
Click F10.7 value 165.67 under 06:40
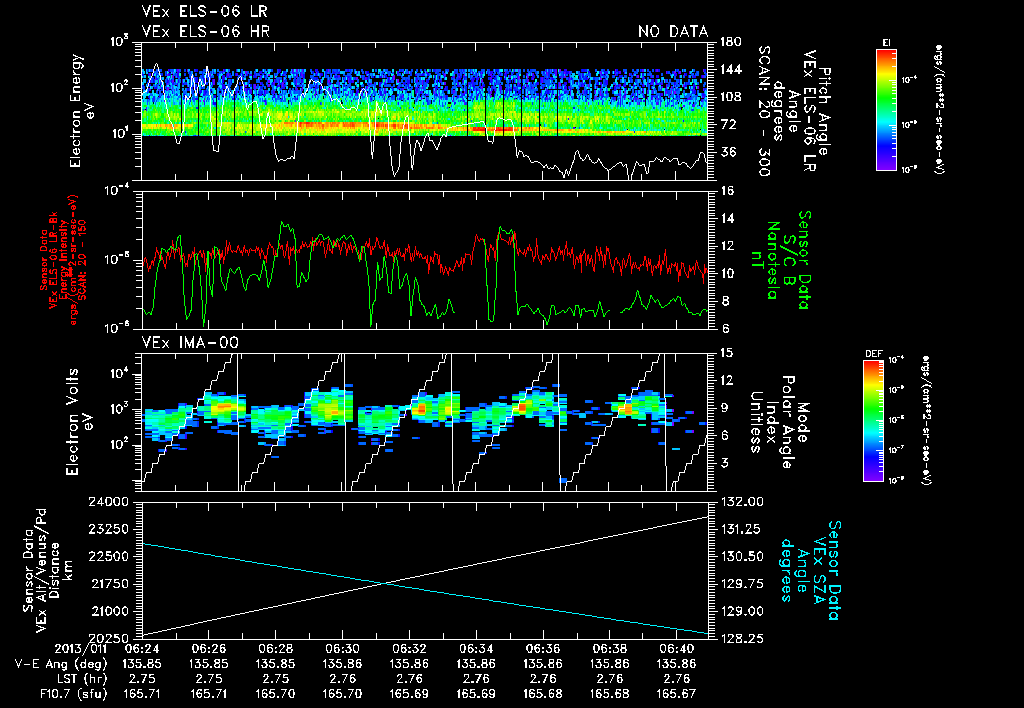(x=677, y=694)
